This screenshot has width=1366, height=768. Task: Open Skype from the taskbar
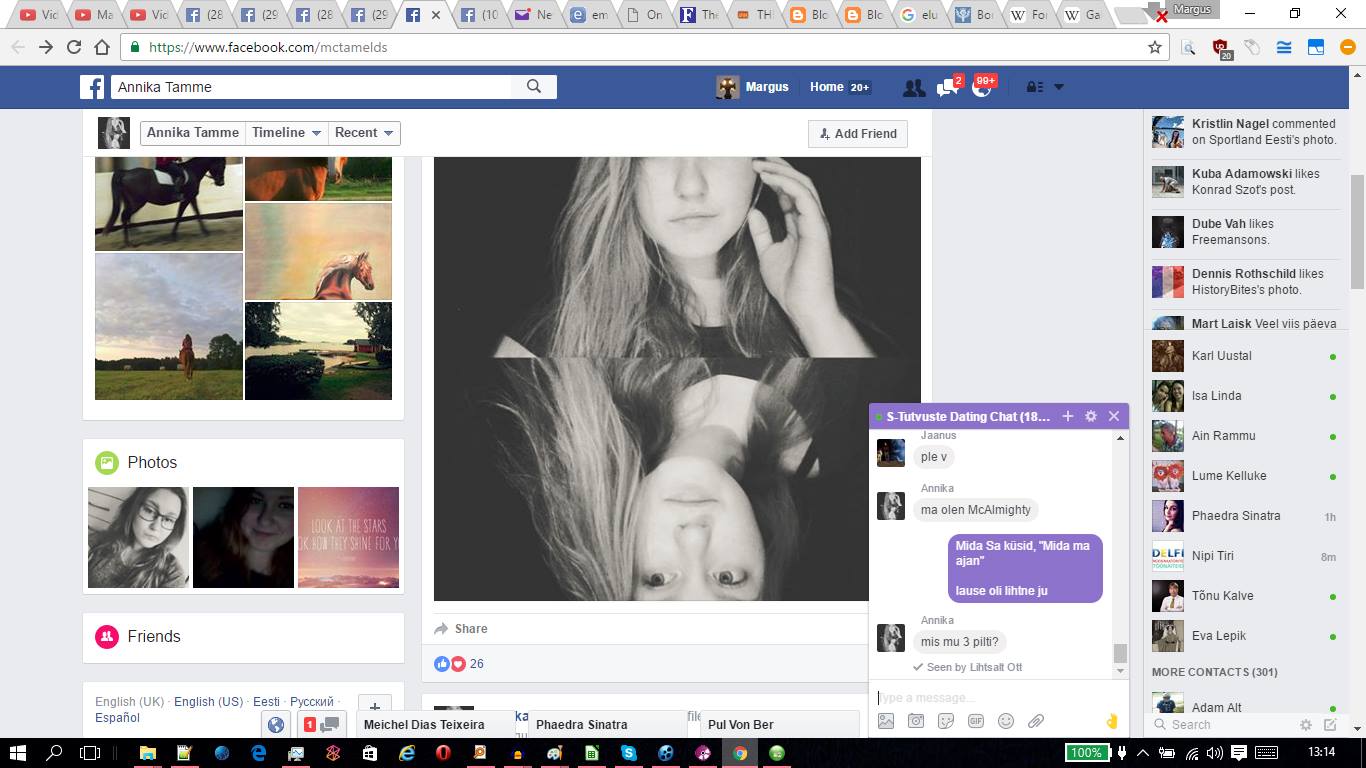click(629, 753)
